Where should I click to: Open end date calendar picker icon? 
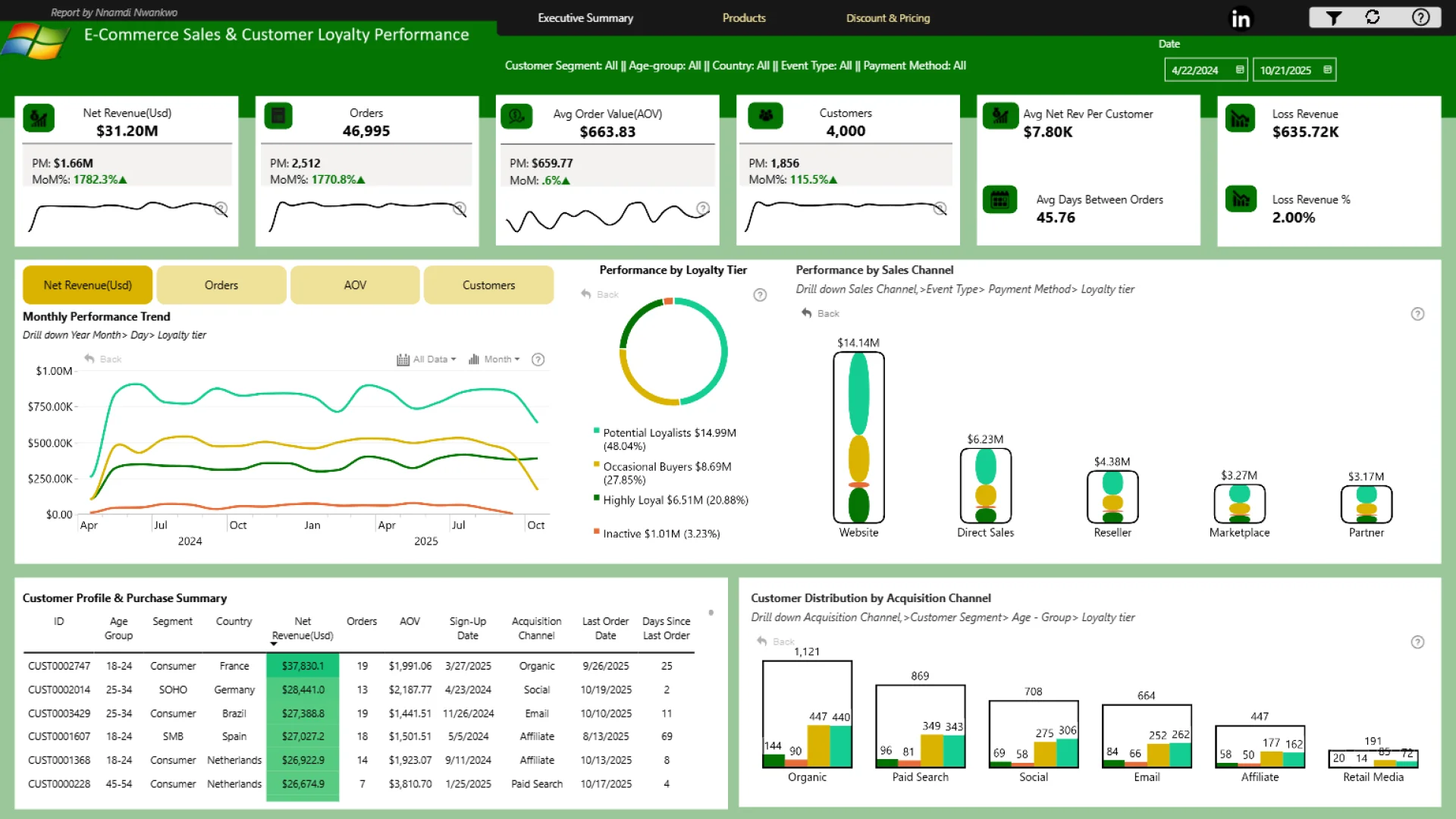click(1327, 70)
